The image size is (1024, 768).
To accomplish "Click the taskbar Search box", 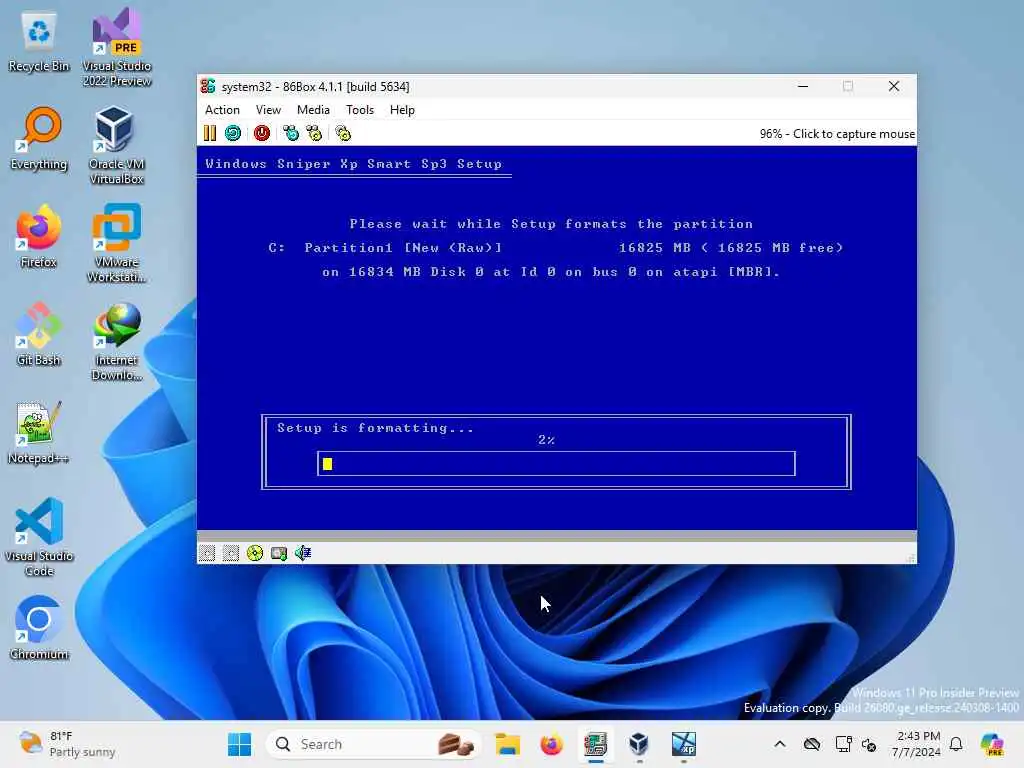I will (374, 744).
